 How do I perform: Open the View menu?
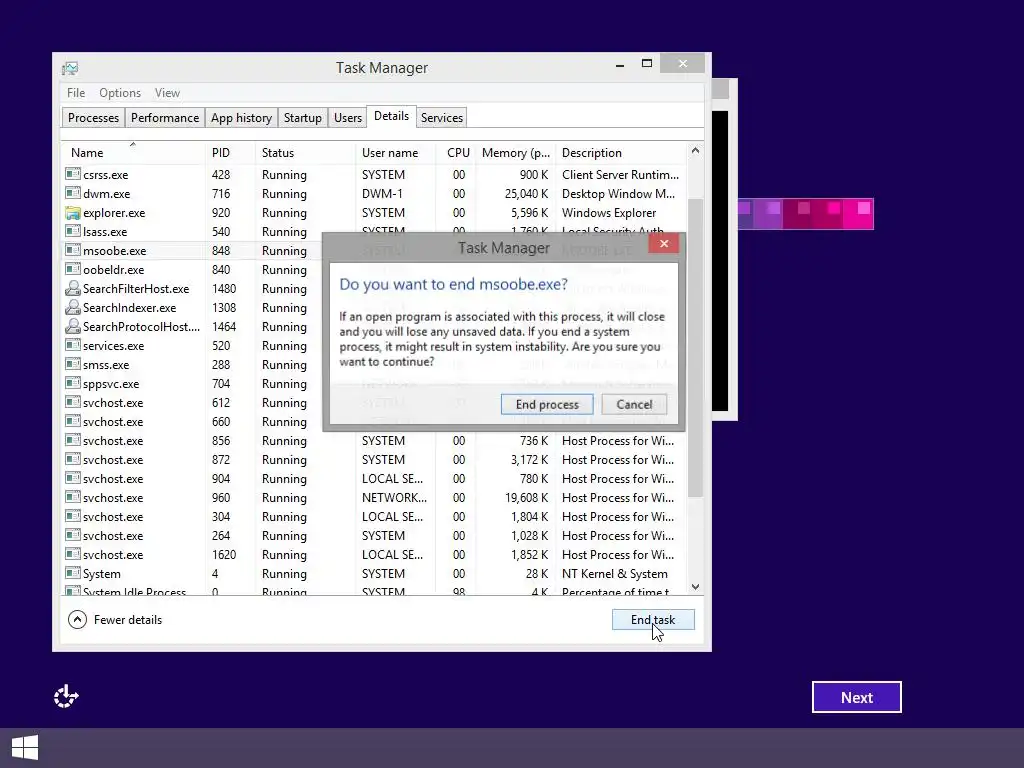coord(167,93)
